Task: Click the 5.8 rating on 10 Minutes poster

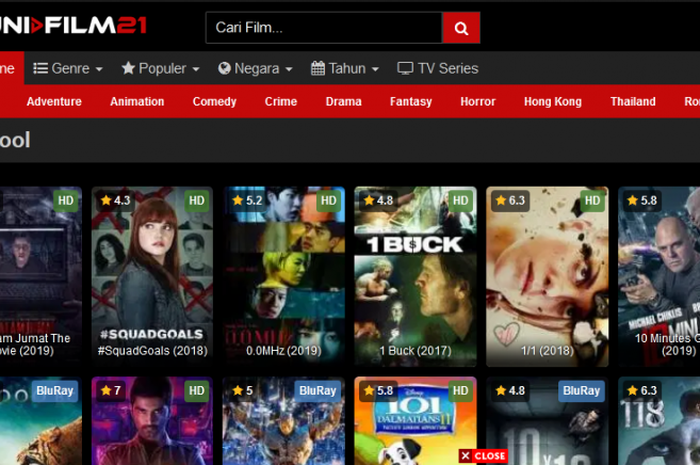Action: [x=642, y=200]
